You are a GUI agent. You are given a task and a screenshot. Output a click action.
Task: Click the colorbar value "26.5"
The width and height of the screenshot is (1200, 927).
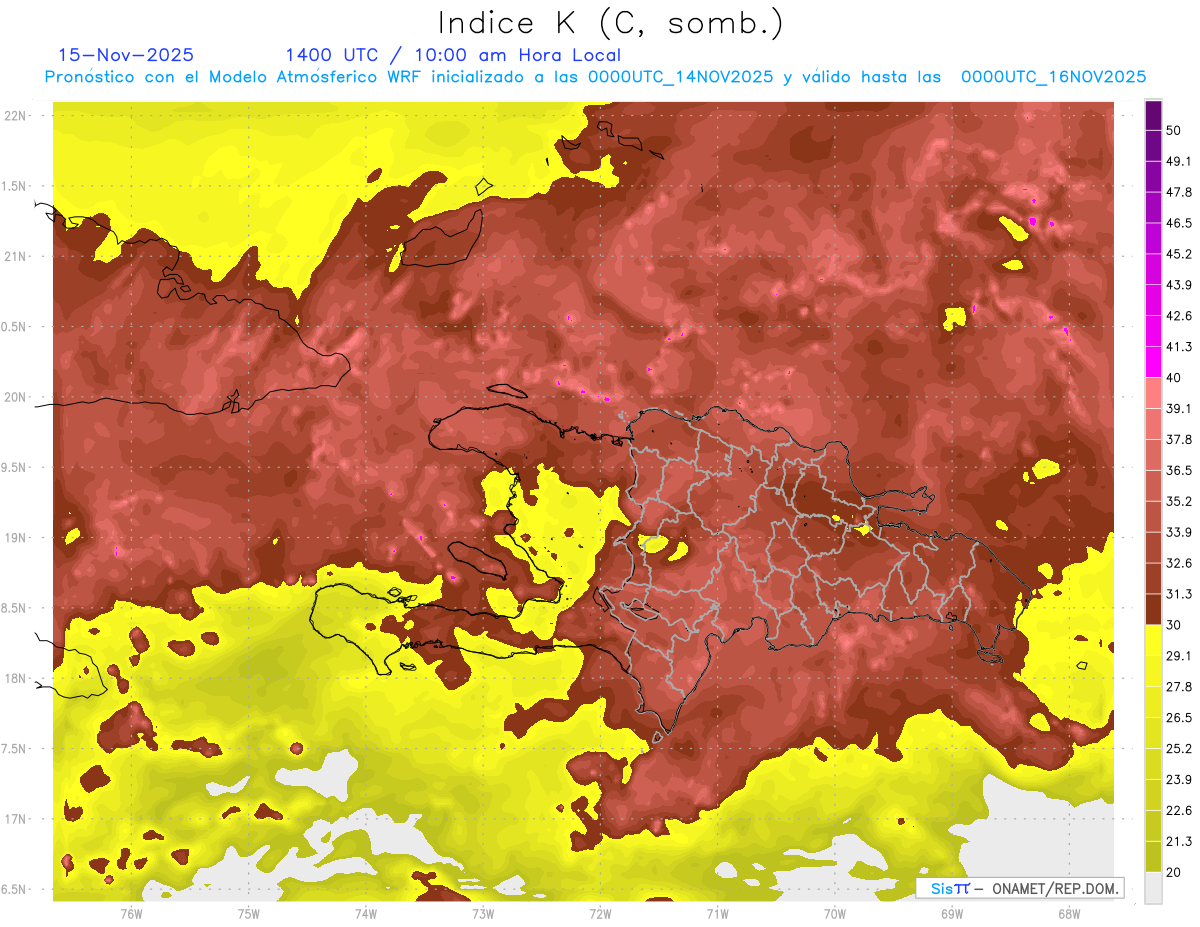coord(1179,717)
